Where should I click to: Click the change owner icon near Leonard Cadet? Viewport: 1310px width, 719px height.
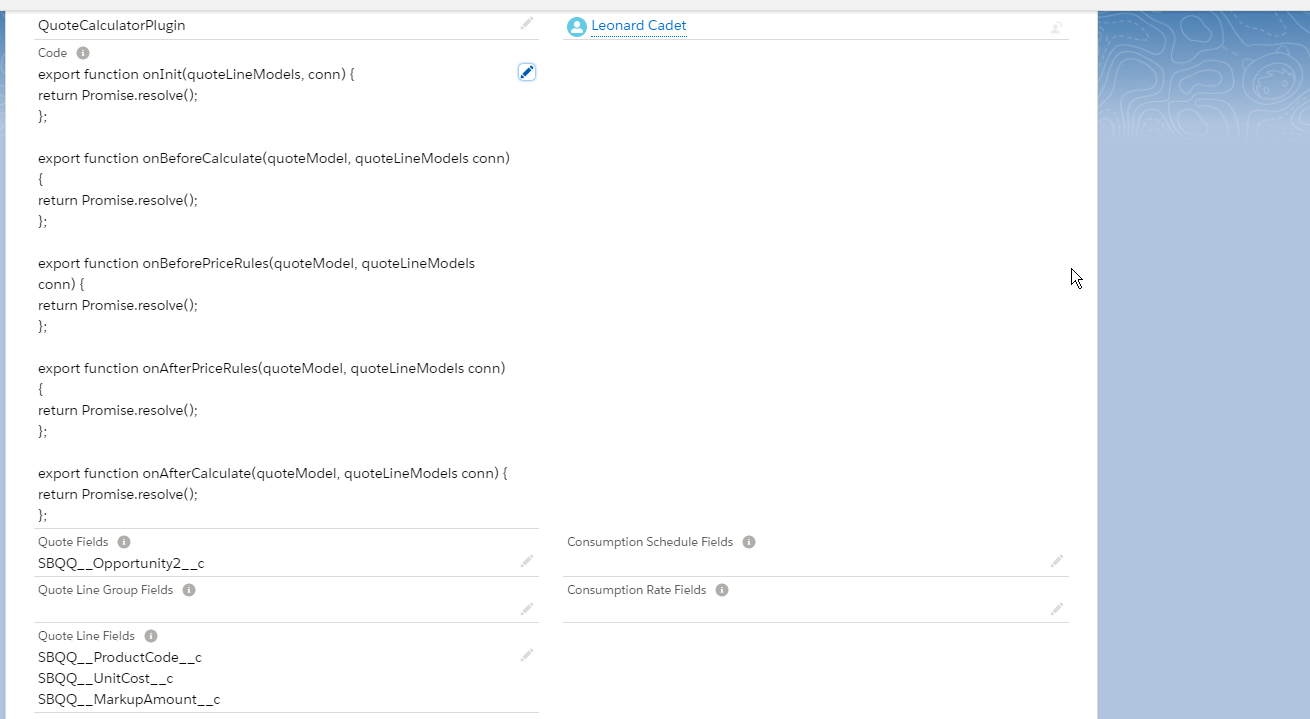[1056, 27]
